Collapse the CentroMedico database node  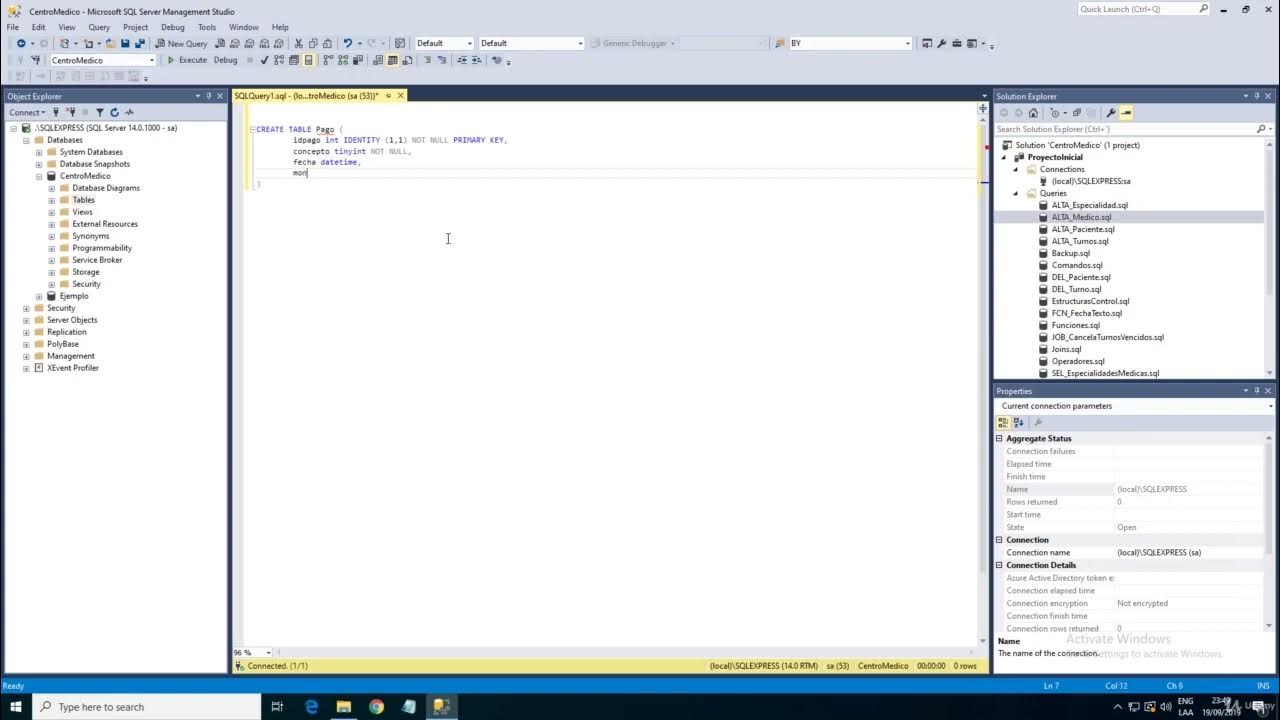click(x=39, y=176)
